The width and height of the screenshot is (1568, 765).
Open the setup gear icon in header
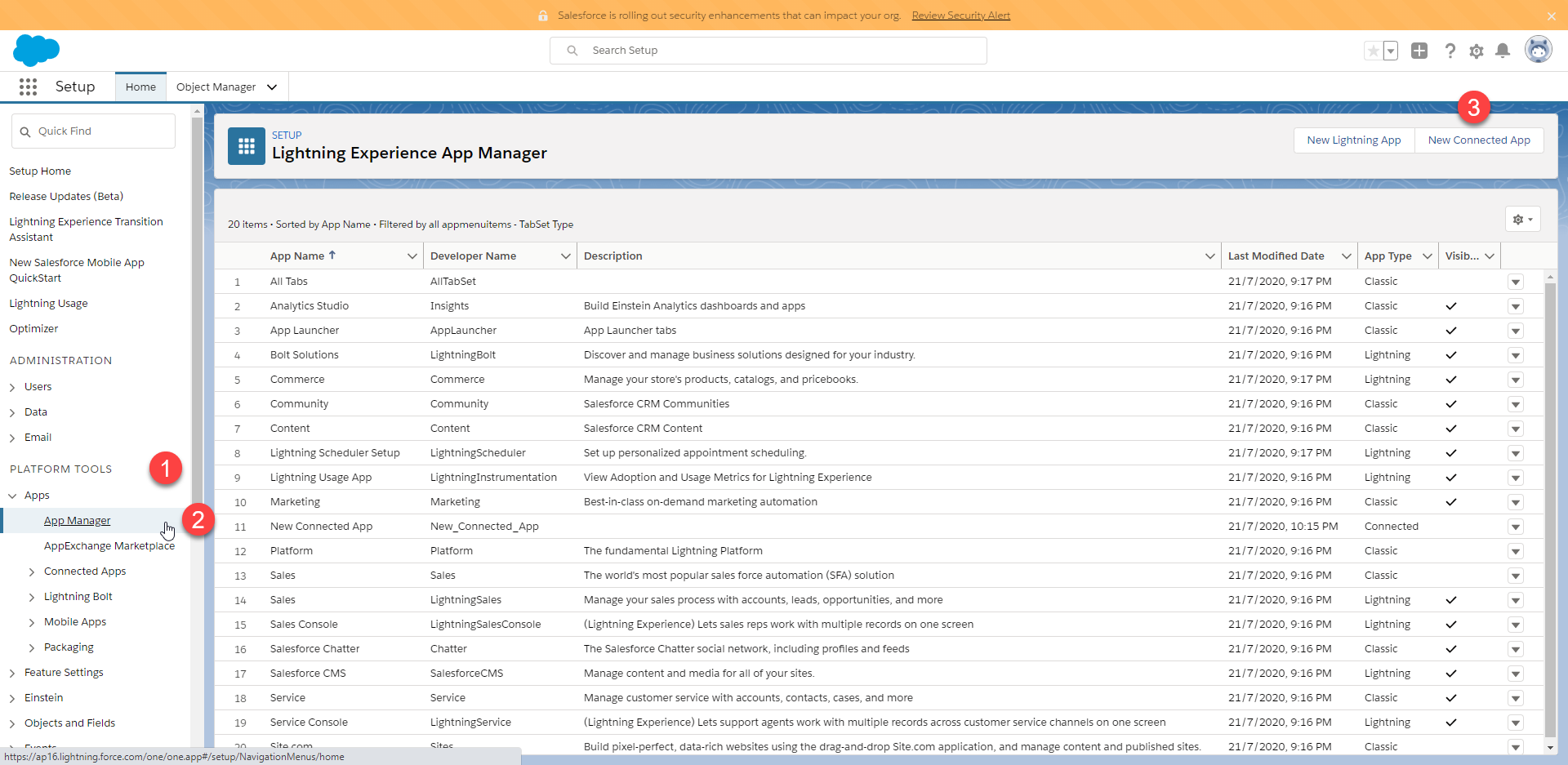tap(1477, 51)
